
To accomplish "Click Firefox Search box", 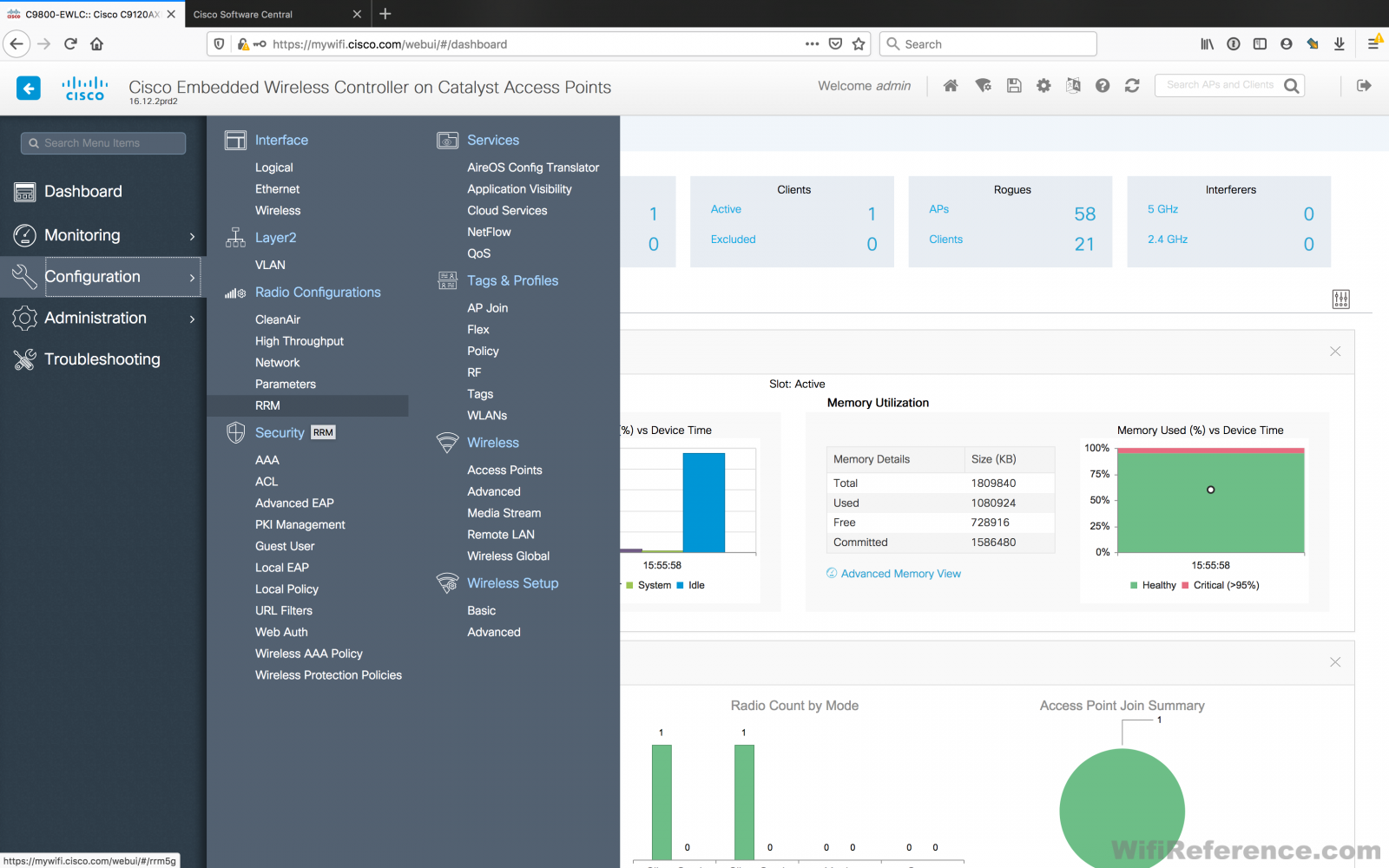I will (x=988, y=44).
